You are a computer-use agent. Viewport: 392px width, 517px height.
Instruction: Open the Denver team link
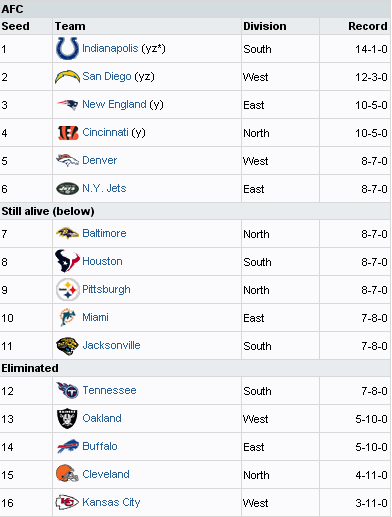pos(99,160)
